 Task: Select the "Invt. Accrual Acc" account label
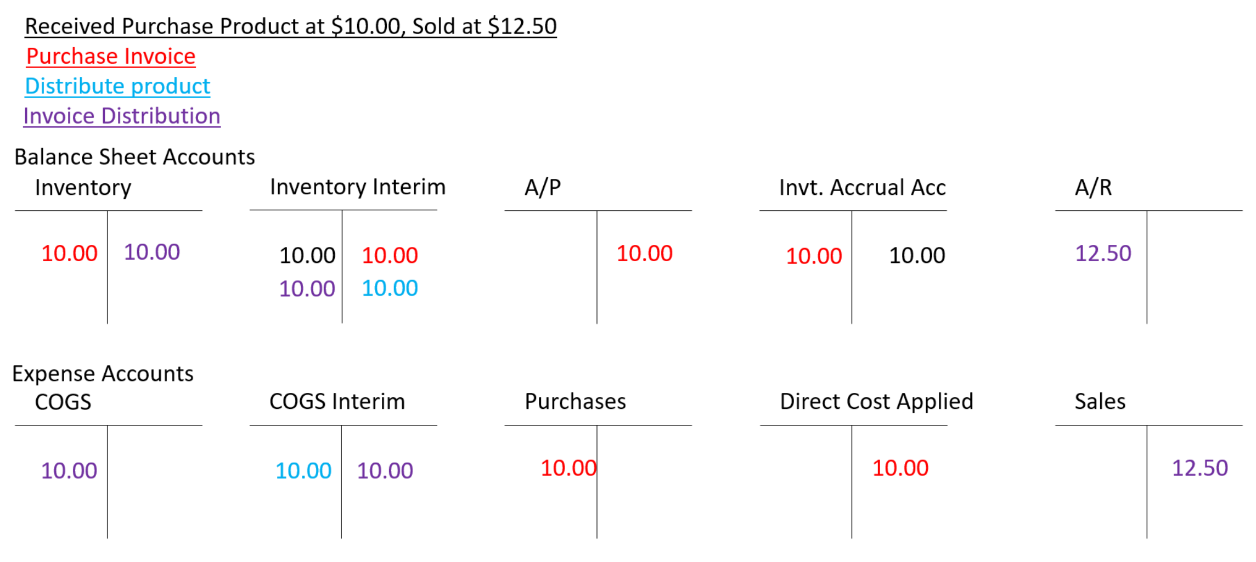point(862,188)
